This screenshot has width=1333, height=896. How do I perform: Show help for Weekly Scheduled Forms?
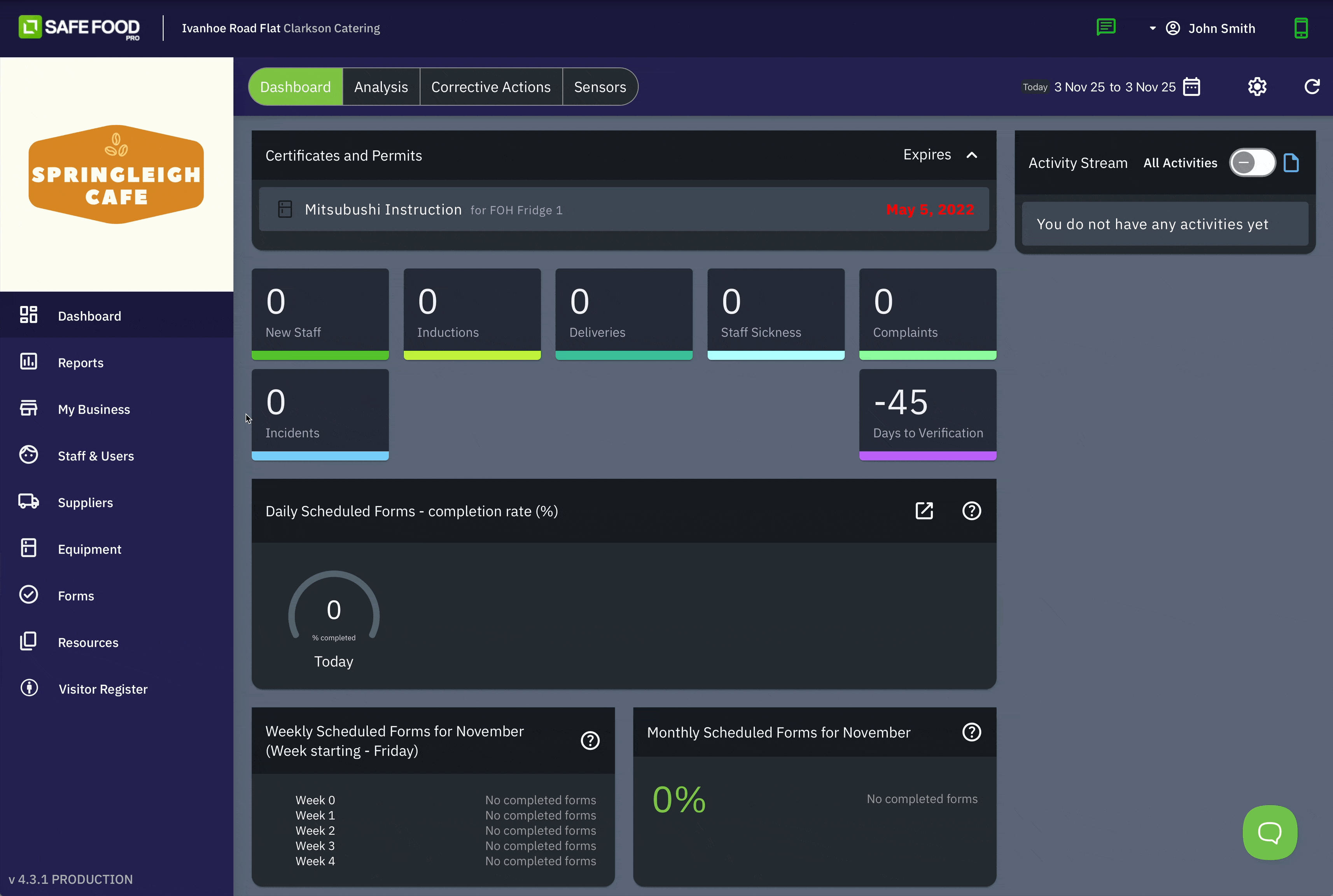pyautogui.click(x=590, y=740)
